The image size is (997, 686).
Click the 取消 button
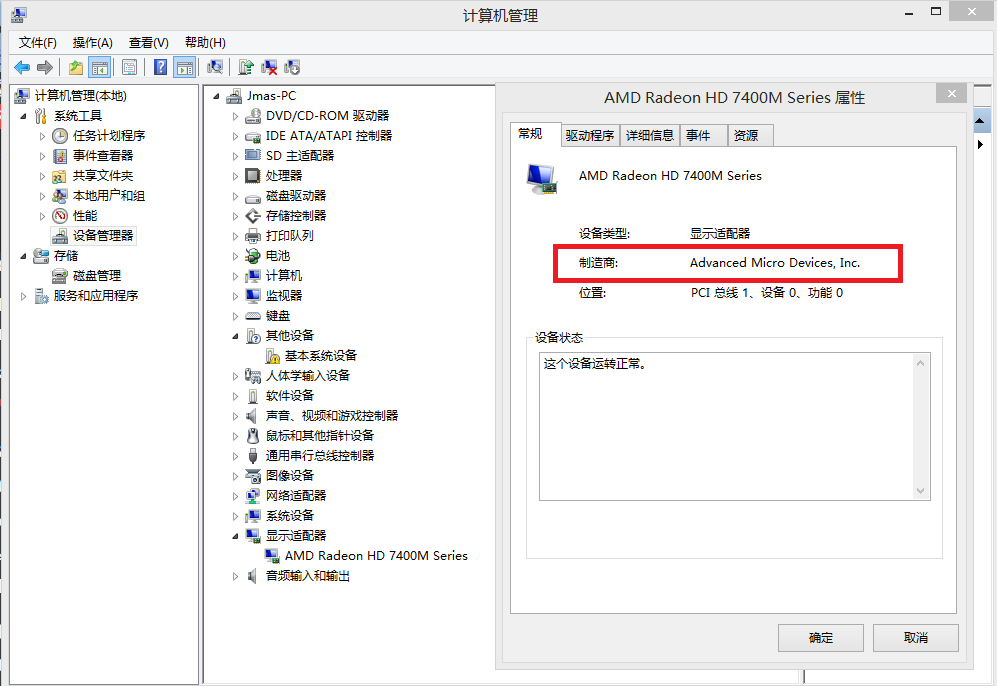click(x=915, y=638)
